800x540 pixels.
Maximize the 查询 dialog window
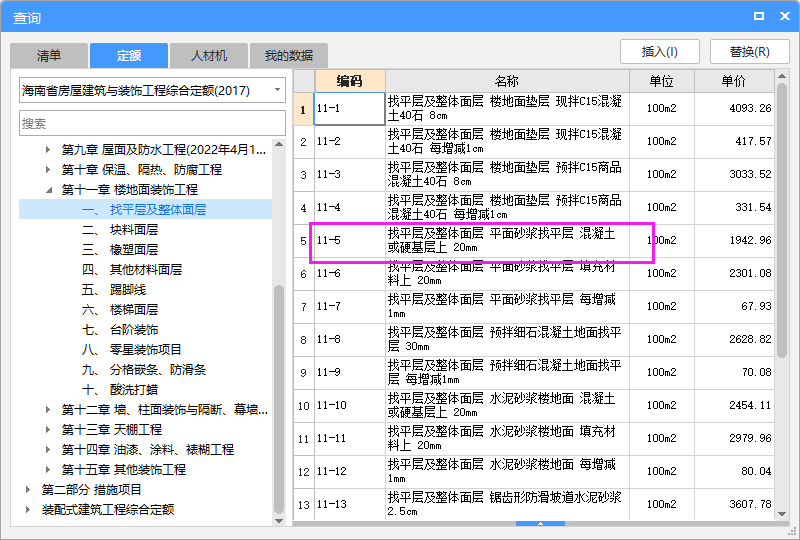point(759,17)
